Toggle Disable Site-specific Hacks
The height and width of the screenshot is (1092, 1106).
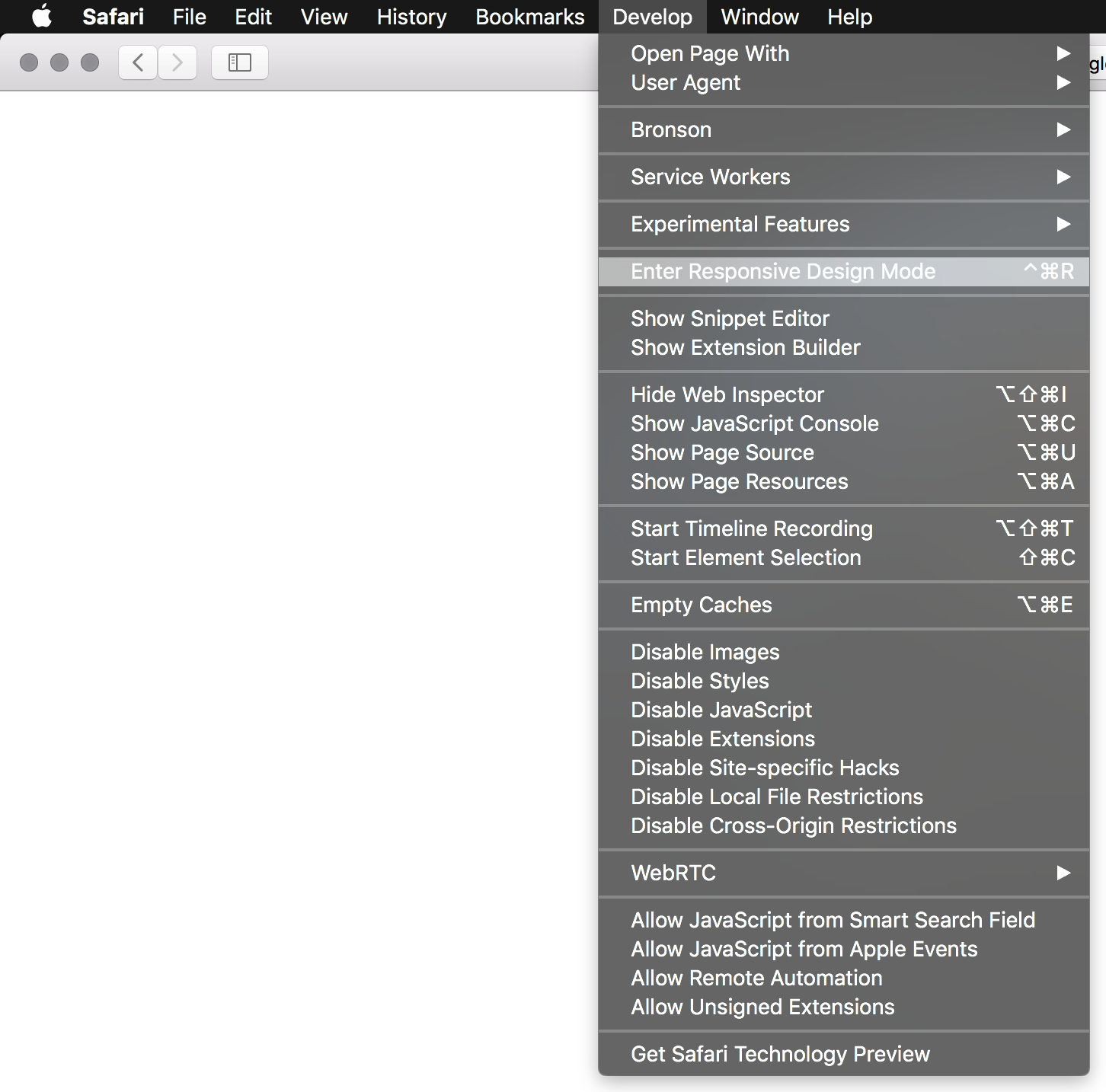(844, 768)
